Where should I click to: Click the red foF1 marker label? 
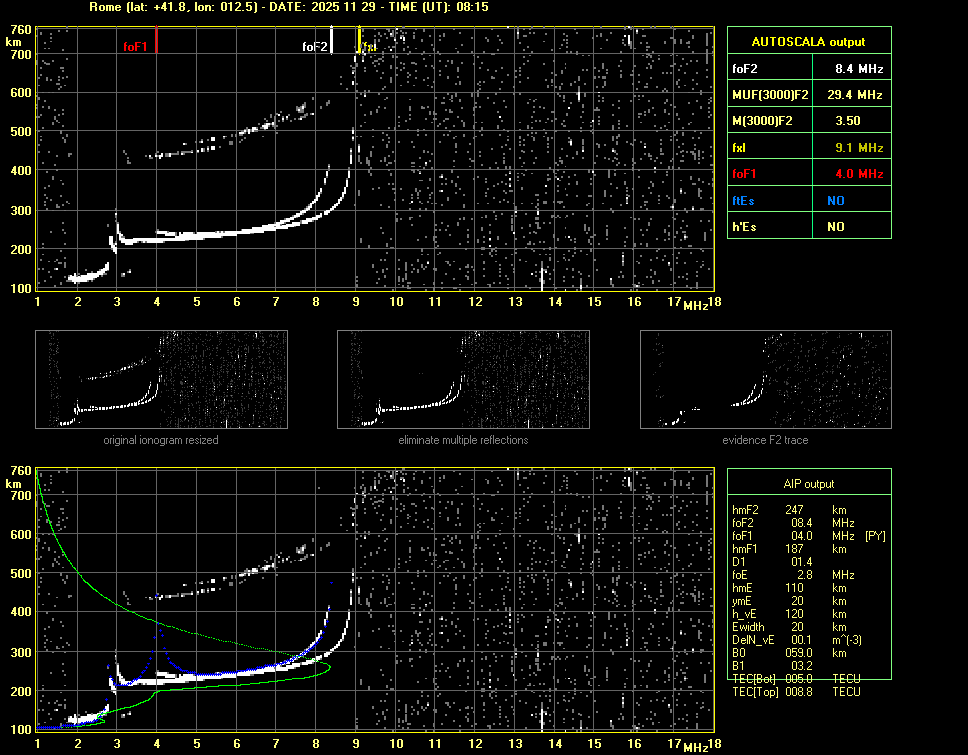click(135, 47)
